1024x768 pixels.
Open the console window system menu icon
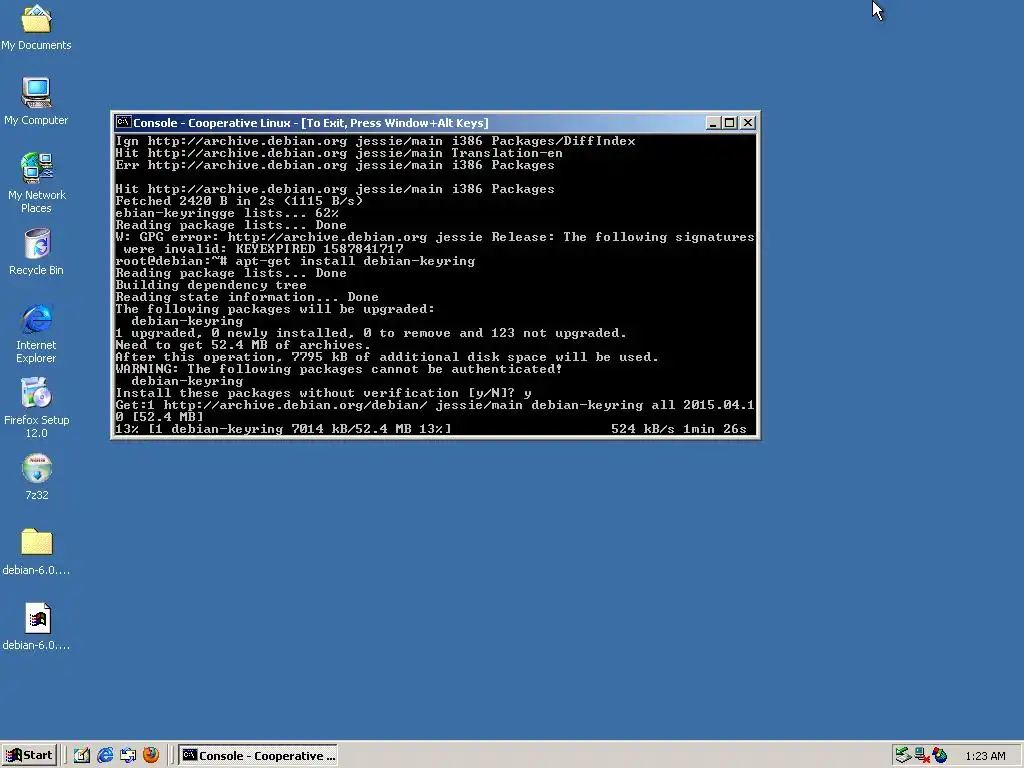point(122,122)
